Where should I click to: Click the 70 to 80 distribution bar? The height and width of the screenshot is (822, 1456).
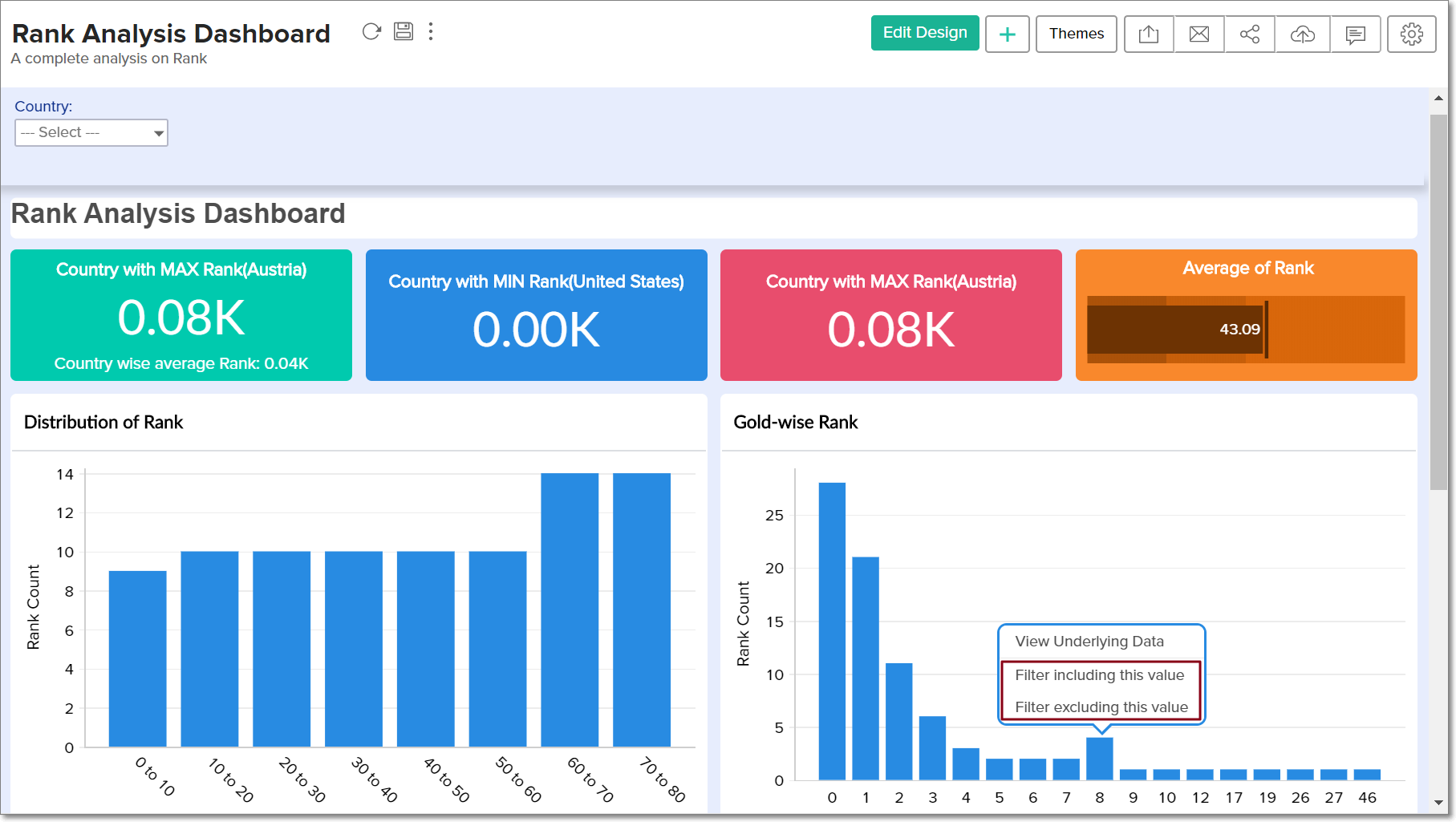642,609
